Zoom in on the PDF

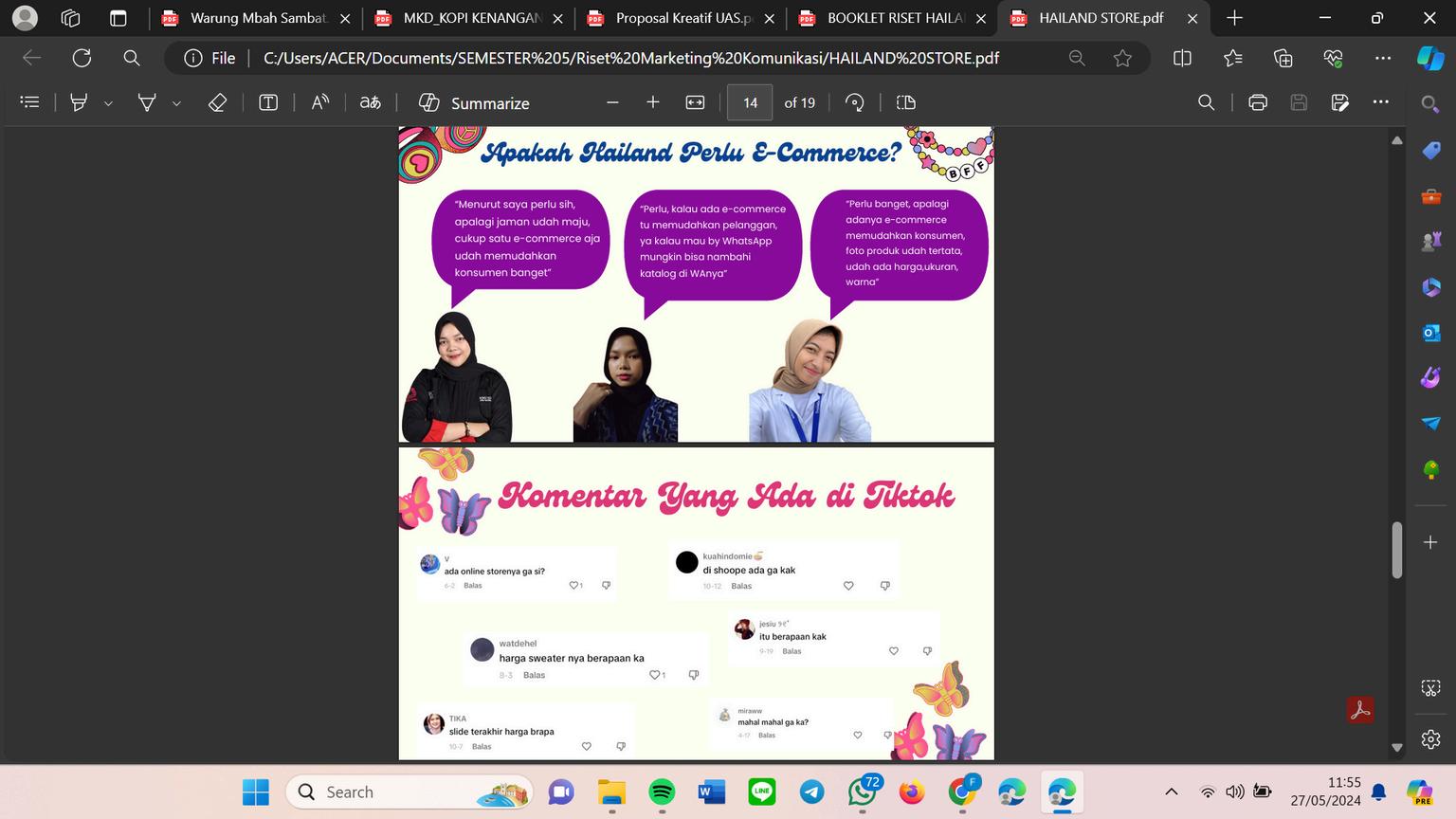(x=653, y=102)
